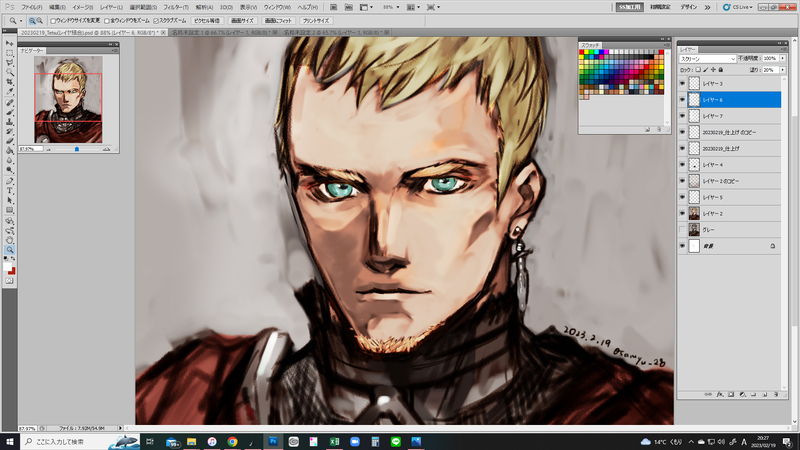This screenshot has width=800, height=450.
Task: Open the フィルター(T) menu
Action: 176,8
